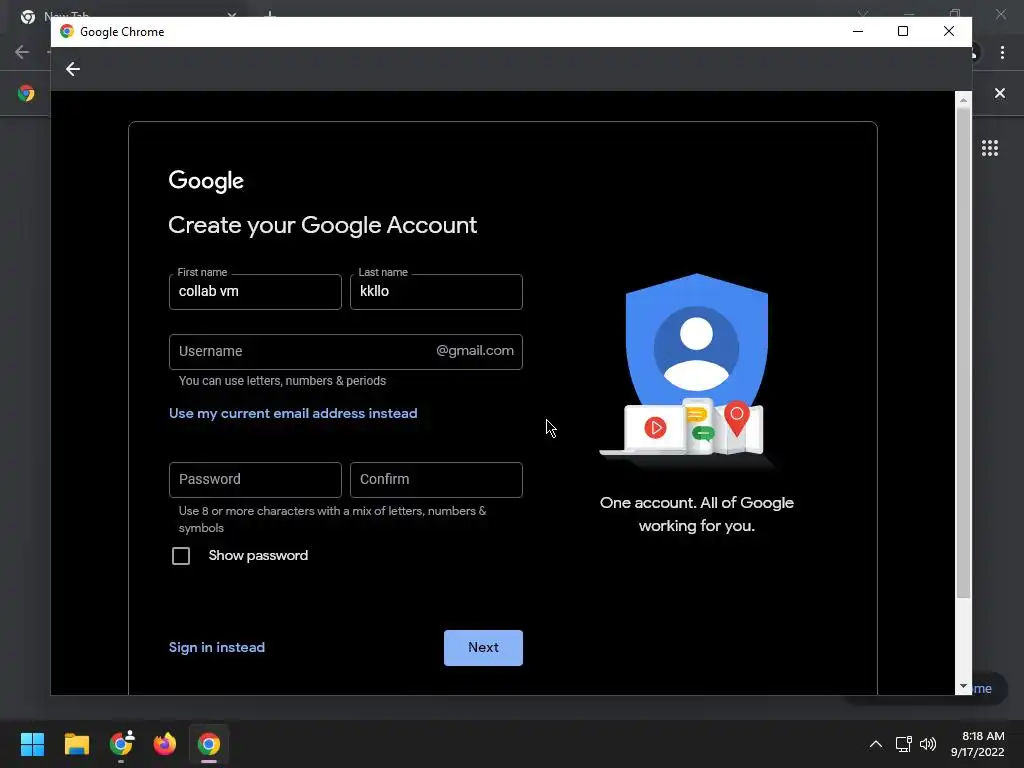Close the Google Chrome sign-up window

[x=949, y=31]
